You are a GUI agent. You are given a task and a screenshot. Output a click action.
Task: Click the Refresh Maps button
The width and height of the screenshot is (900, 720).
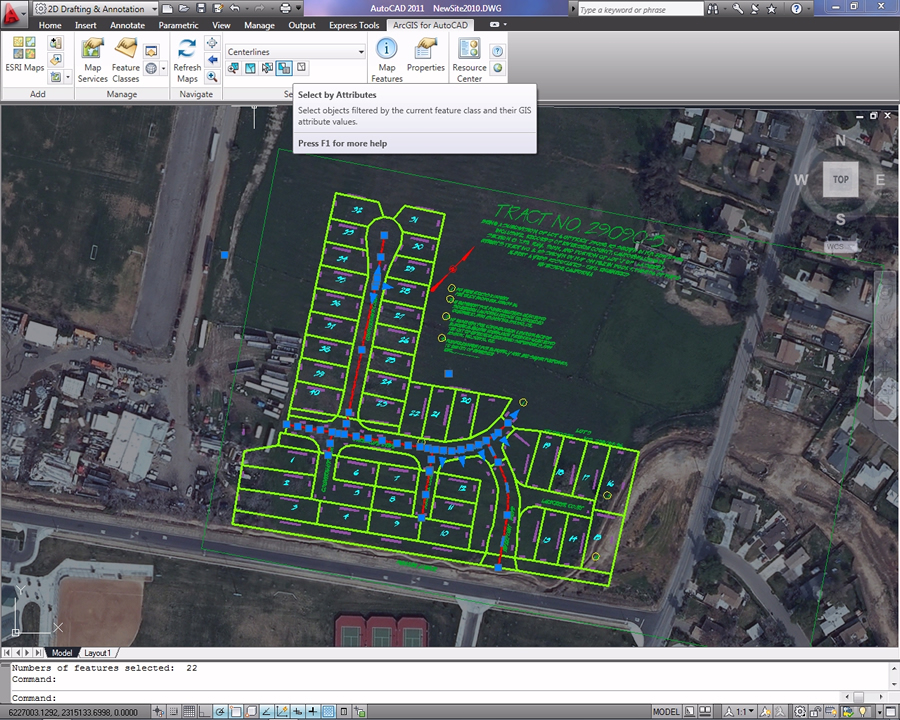click(x=187, y=60)
